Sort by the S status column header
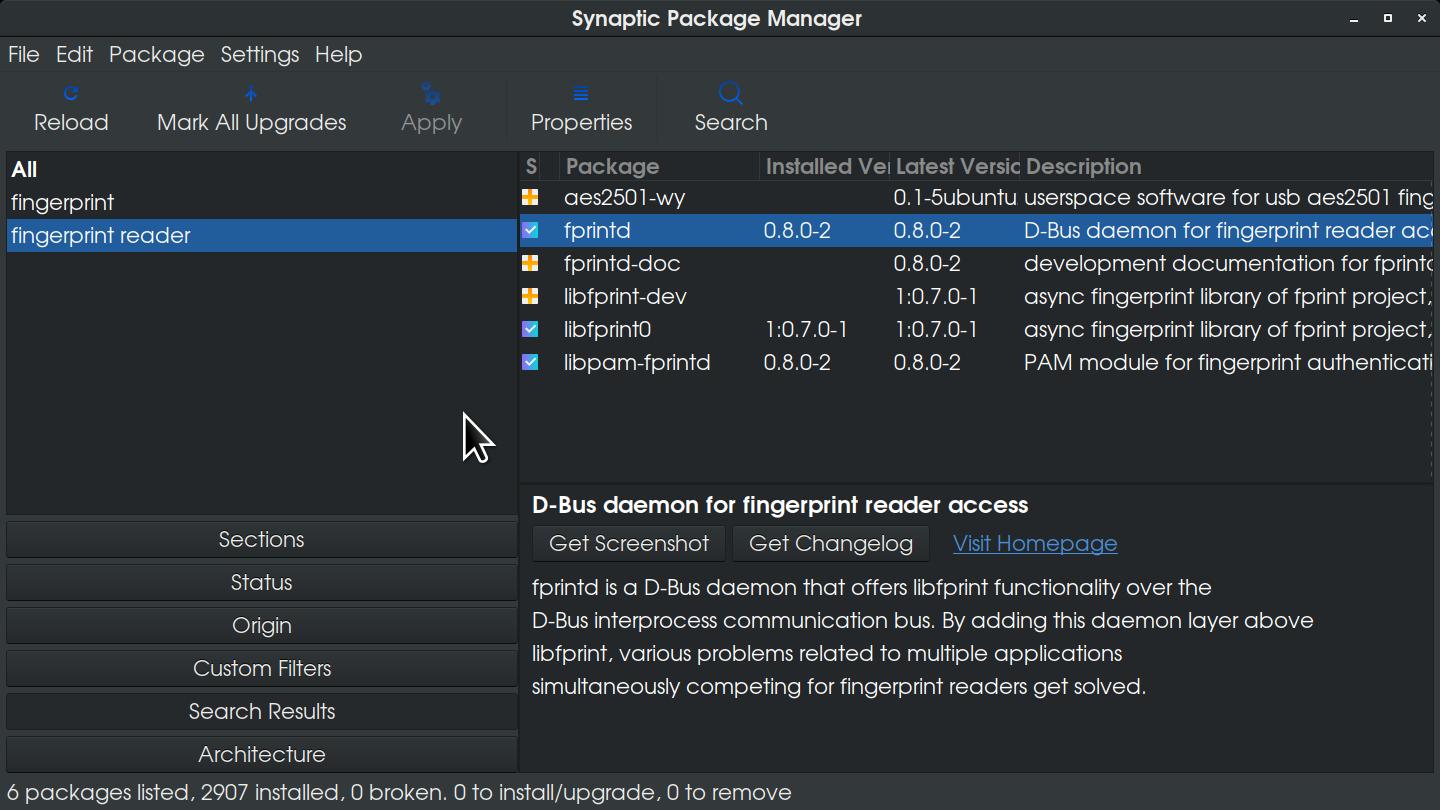This screenshot has height=810, width=1440. (531, 166)
